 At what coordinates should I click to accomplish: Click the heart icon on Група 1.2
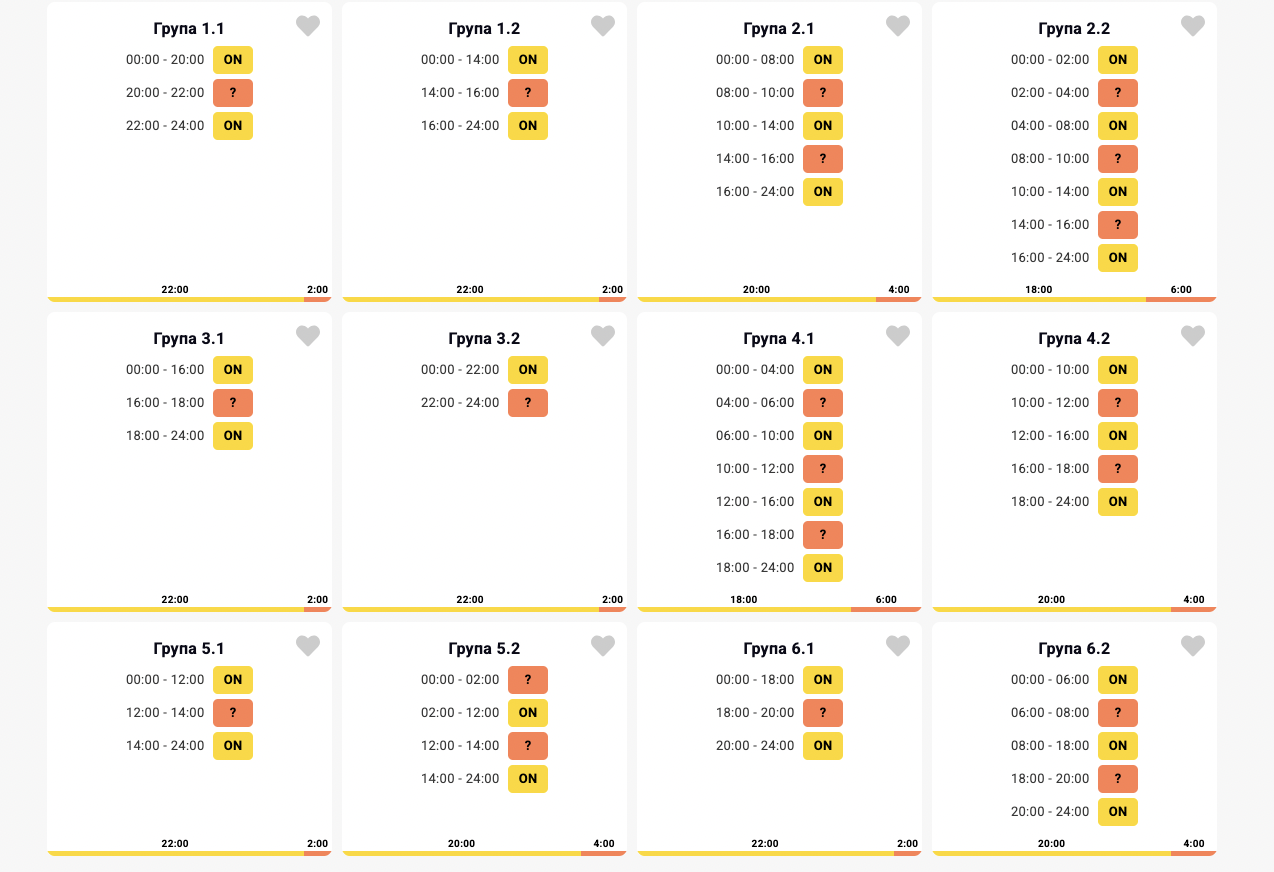603,27
